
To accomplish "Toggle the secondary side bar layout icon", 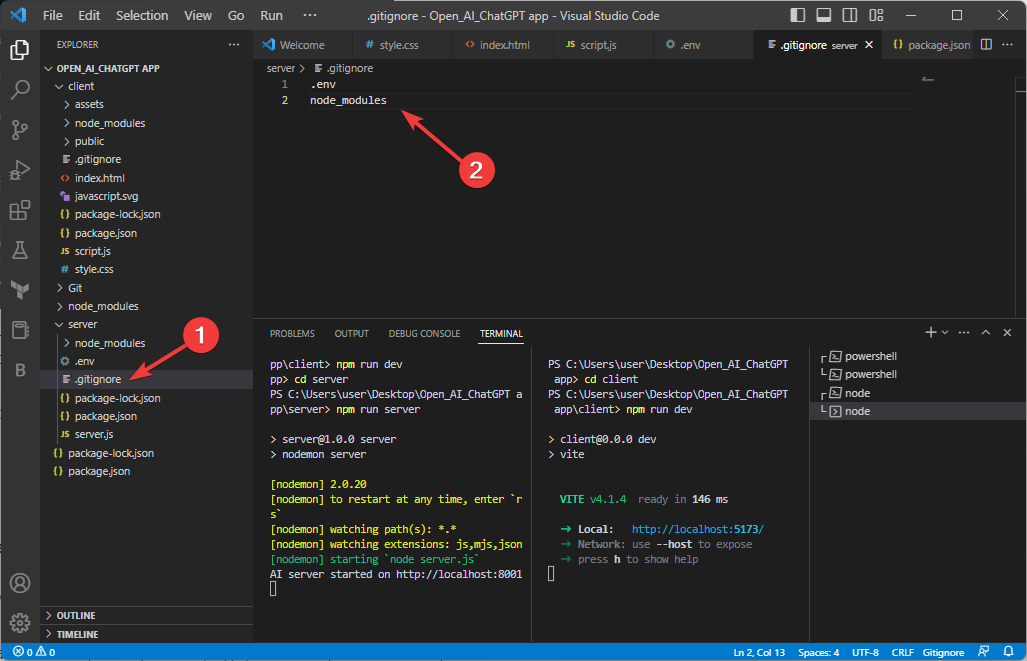I will pyautogui.click(x=850, y=15).
